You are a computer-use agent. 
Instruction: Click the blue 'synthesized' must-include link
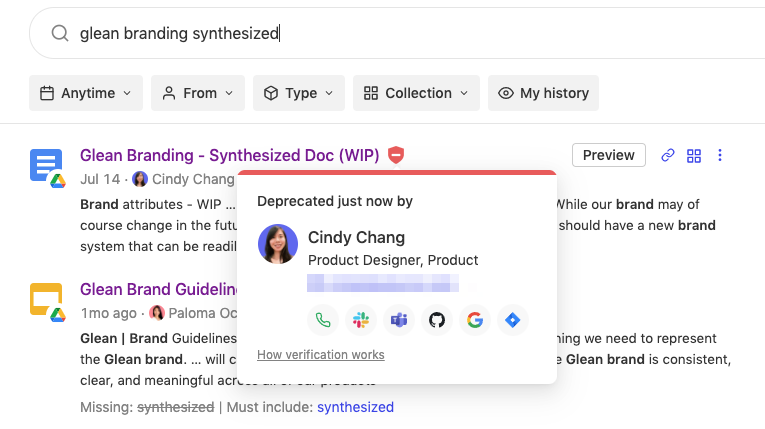coord(355,407)
